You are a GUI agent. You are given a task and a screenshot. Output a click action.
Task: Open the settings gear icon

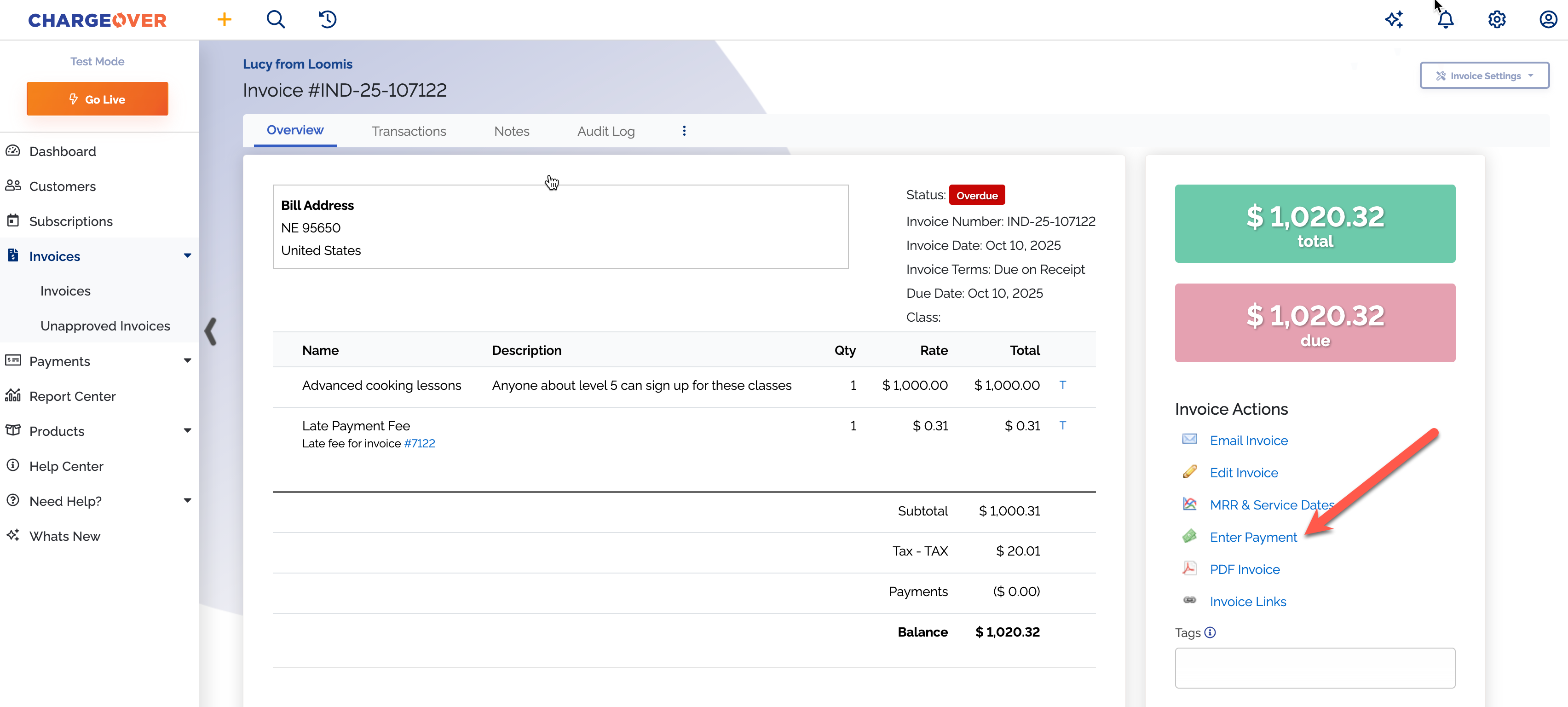coord(1497,19)
